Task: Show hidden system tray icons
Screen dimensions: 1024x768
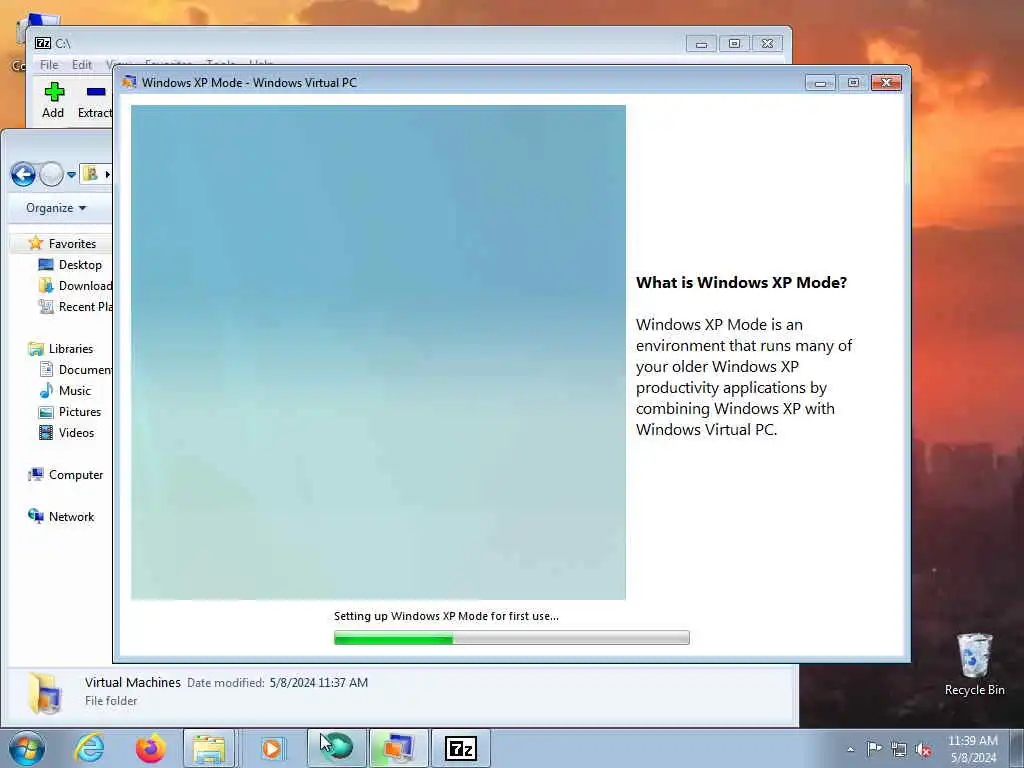Action: click(850, 749)
